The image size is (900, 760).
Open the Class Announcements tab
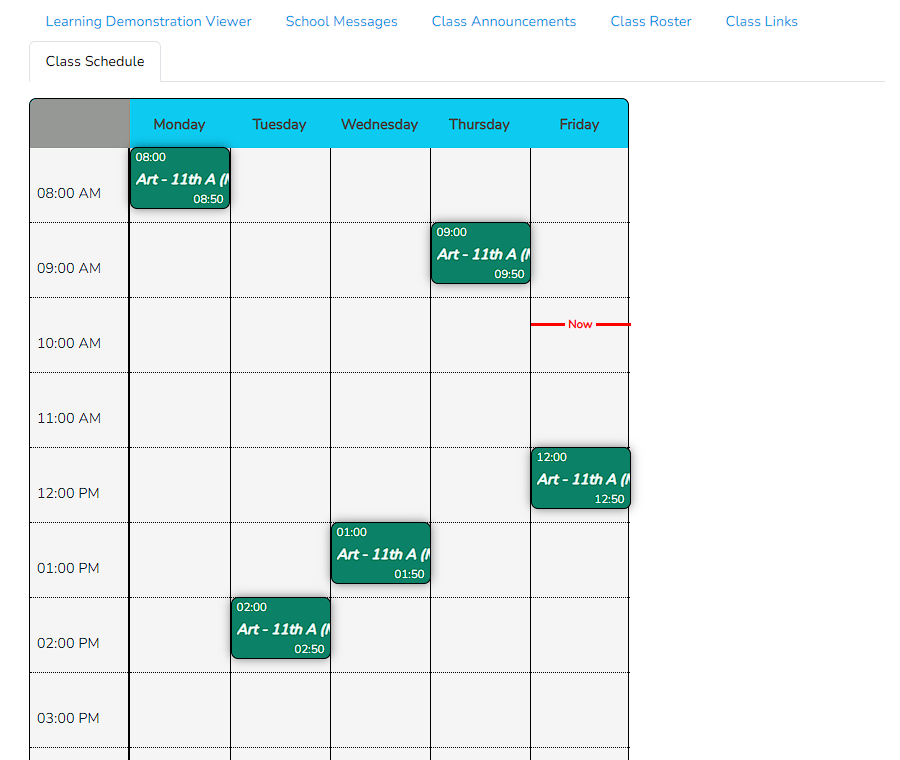(x=503, y=21)
